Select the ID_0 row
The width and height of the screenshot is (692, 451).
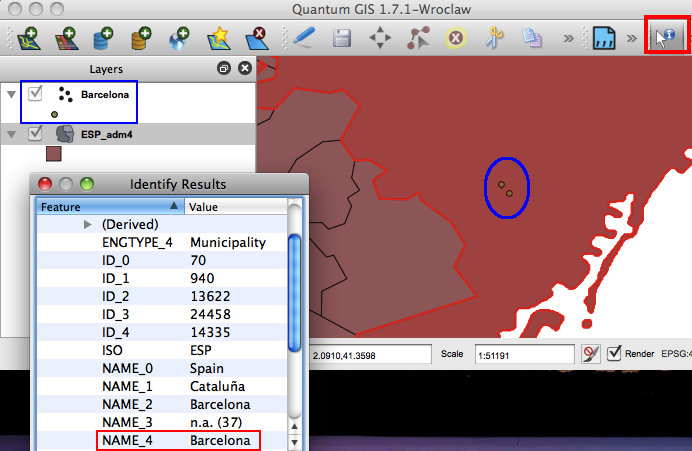(162, 260)
